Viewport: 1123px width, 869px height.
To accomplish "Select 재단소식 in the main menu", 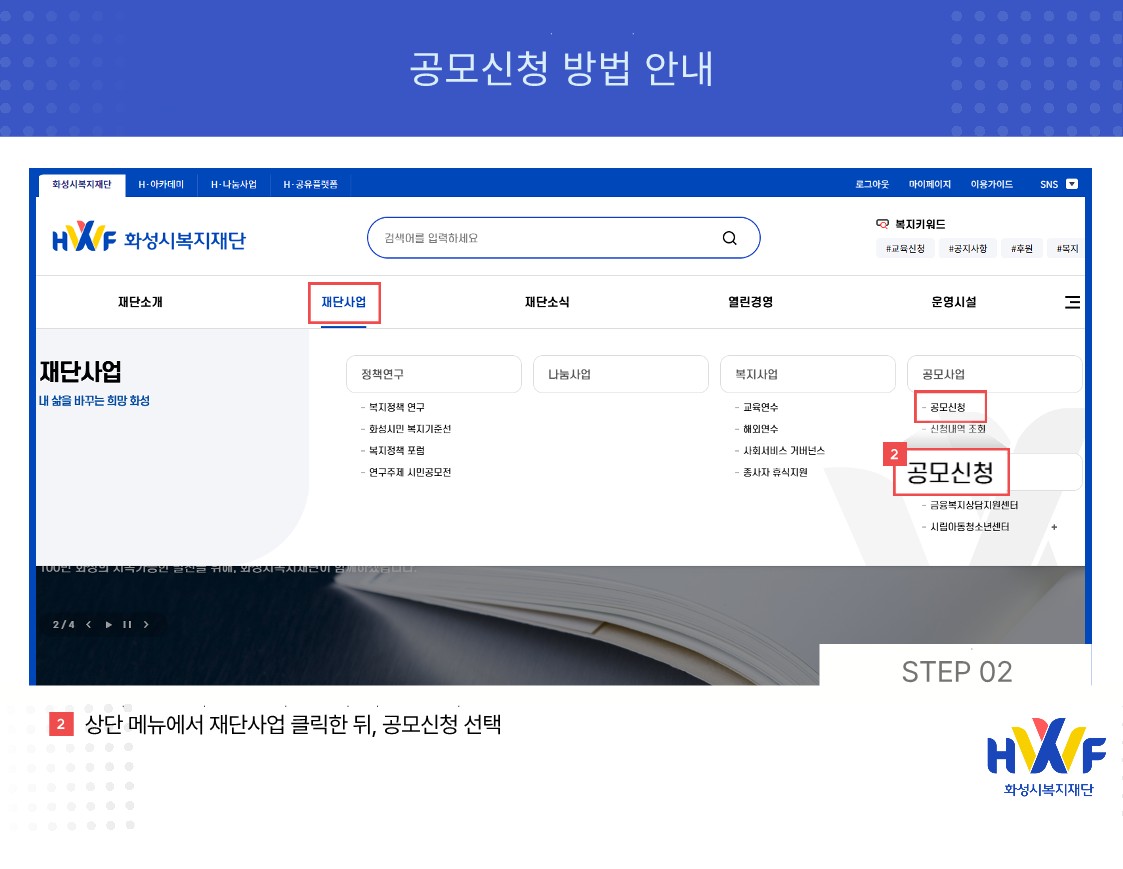I will click(x=547, y=301).
